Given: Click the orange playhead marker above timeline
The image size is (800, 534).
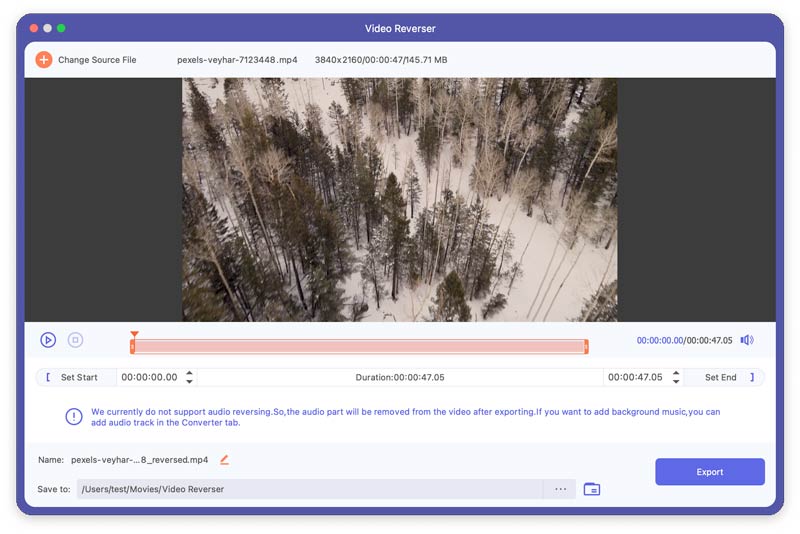Looking at the screenshot, I should [x=134, y=335].
